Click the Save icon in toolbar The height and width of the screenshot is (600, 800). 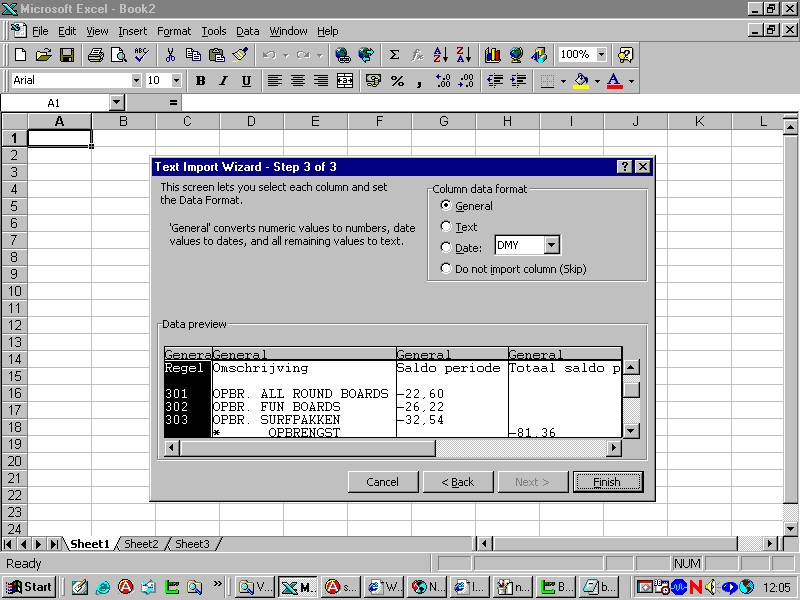coord(67,55)
